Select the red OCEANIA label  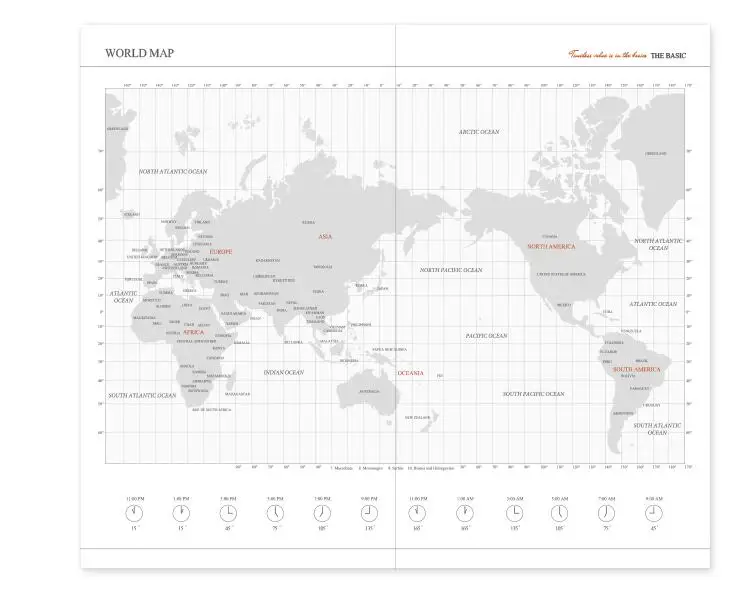410,373
